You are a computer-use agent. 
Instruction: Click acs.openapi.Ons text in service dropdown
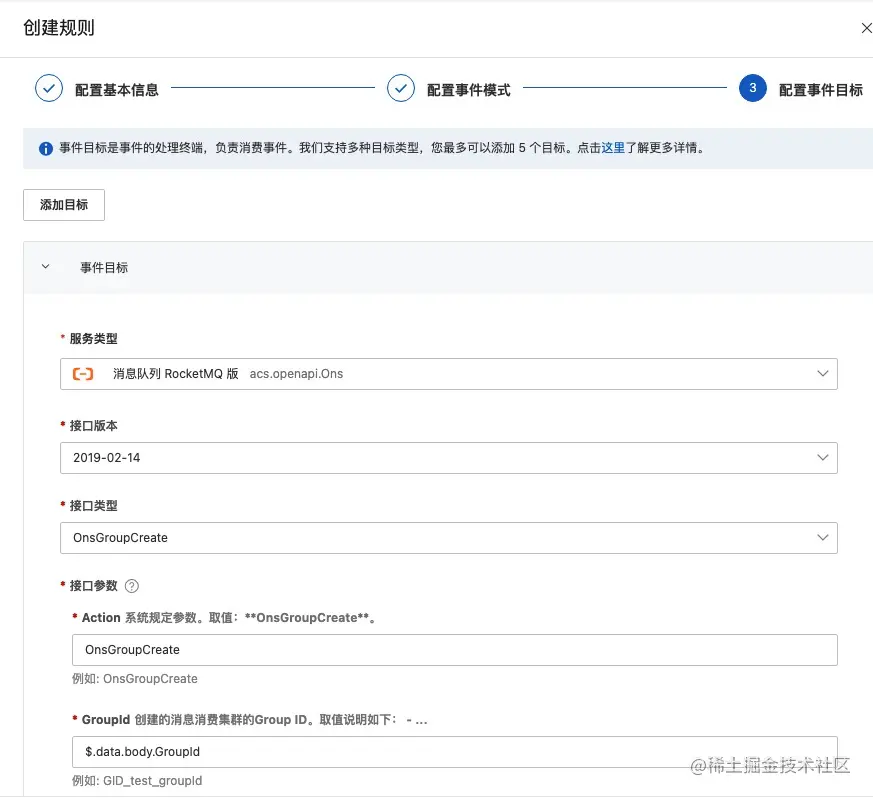coord(296,374)
